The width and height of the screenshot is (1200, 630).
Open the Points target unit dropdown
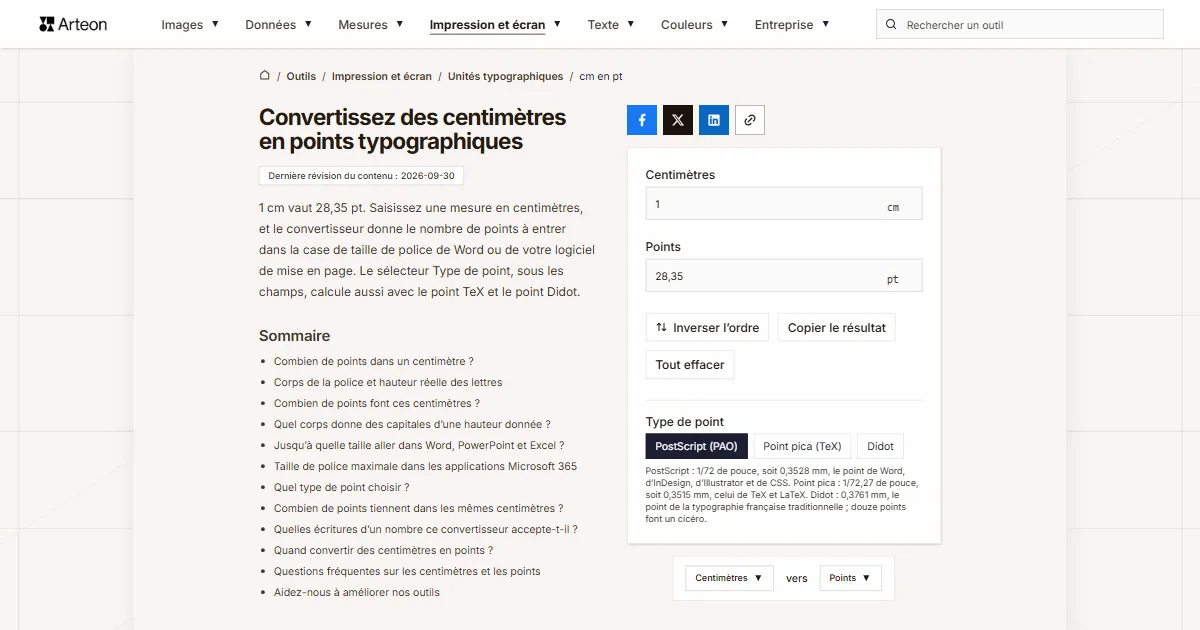point(850,578)
